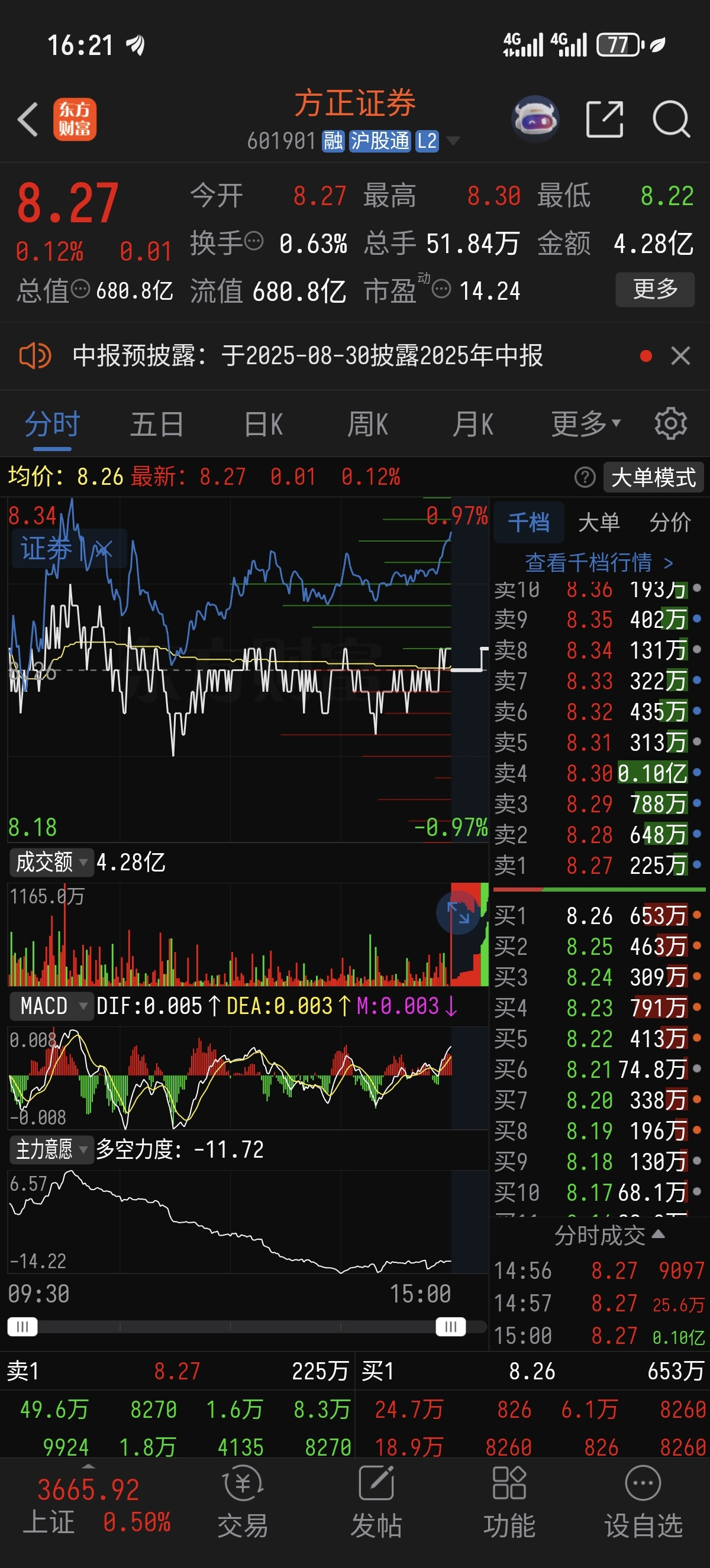Tap the speaker announcement icon
The width and height of the screenshot is (710, 1568).
tap(35, 355)
